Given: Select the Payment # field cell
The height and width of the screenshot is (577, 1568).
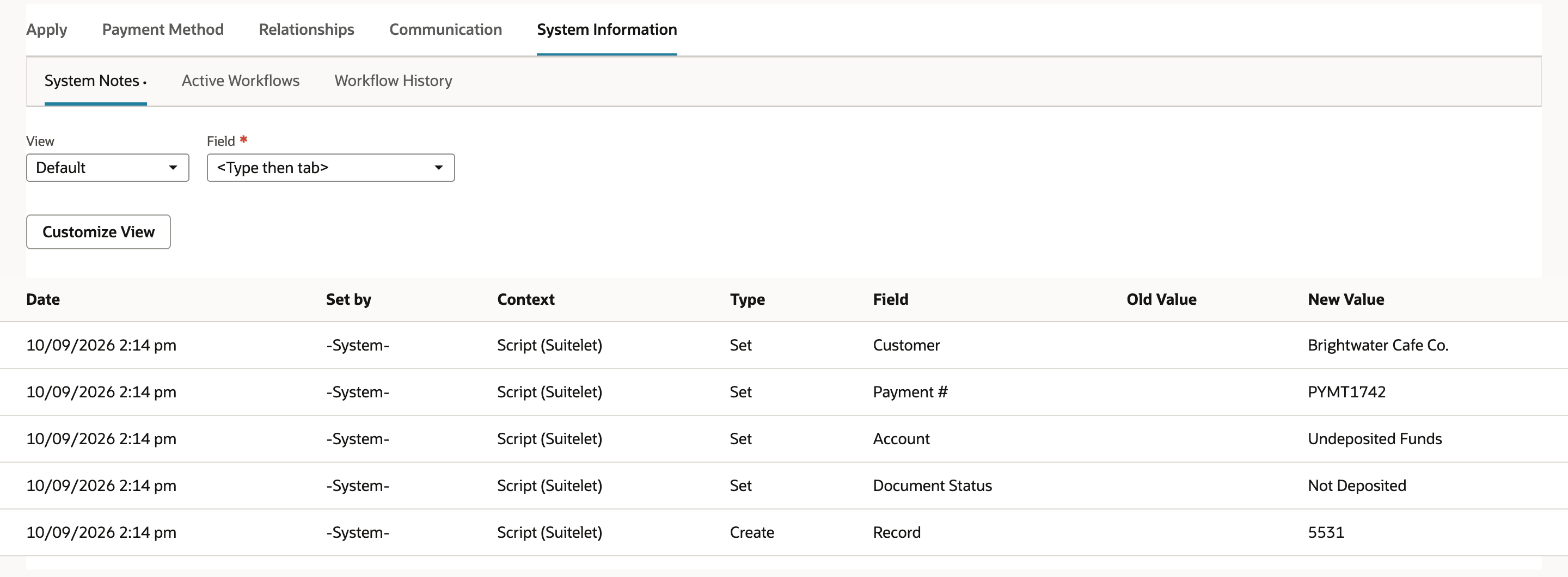Looking at the screenshot, I should click(910, 392).
